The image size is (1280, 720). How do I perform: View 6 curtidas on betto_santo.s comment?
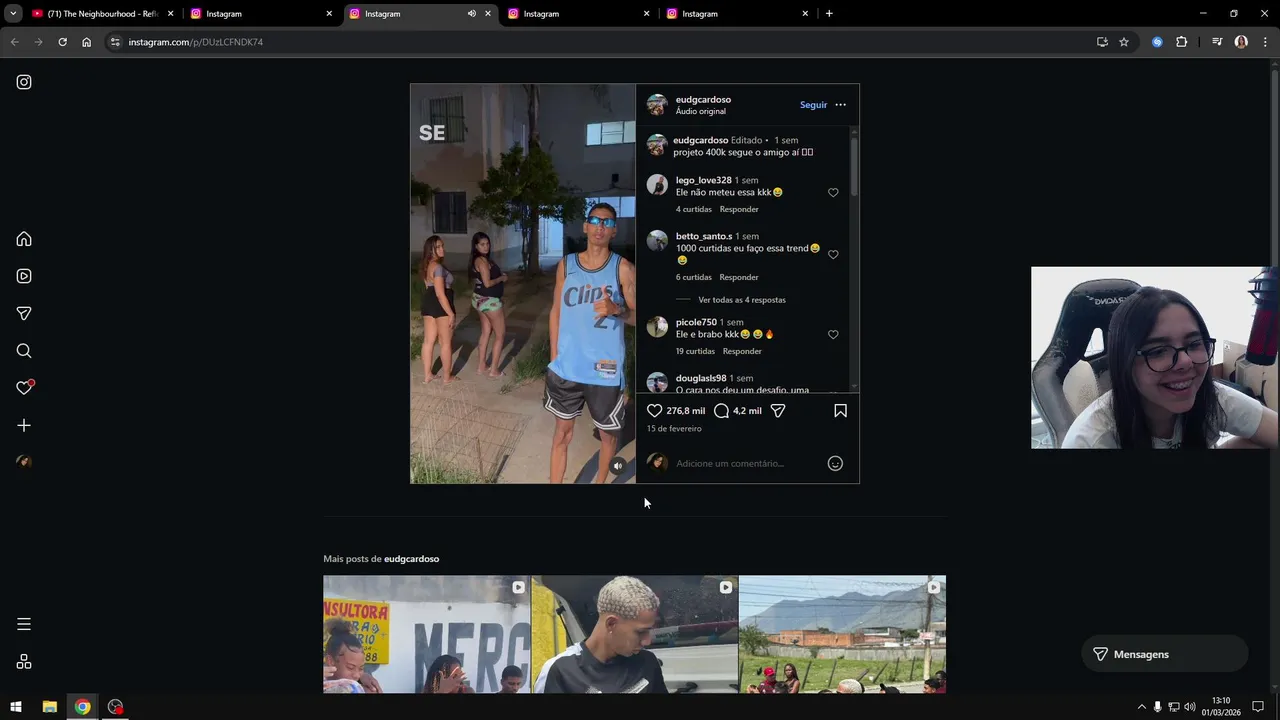point(693,277)
